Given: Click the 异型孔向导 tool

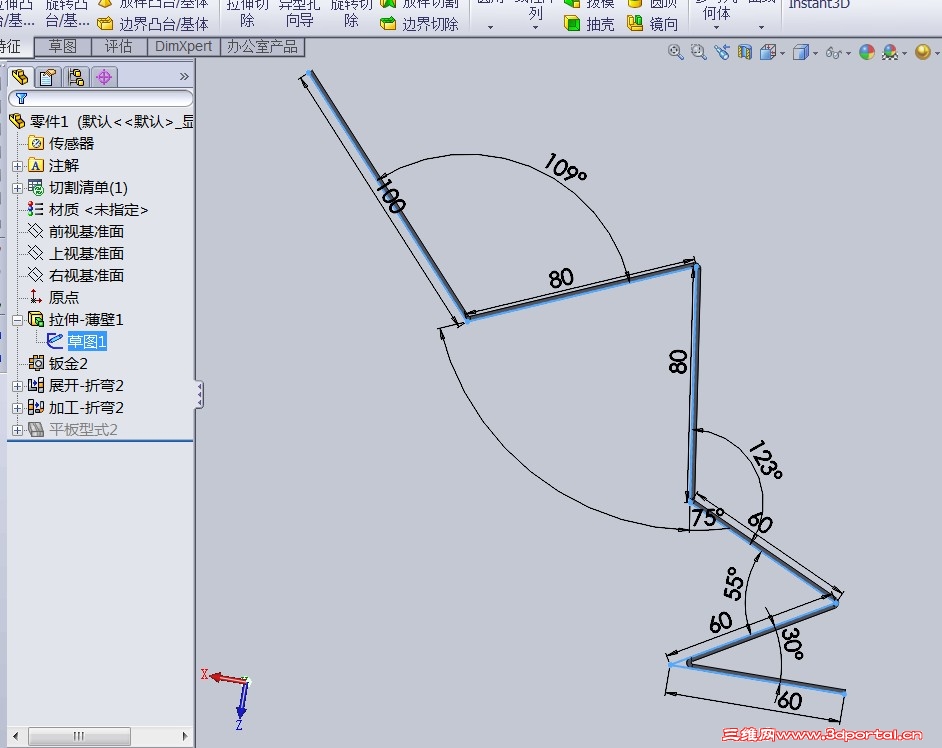Looking at the screenshot, I should point(299,13).
